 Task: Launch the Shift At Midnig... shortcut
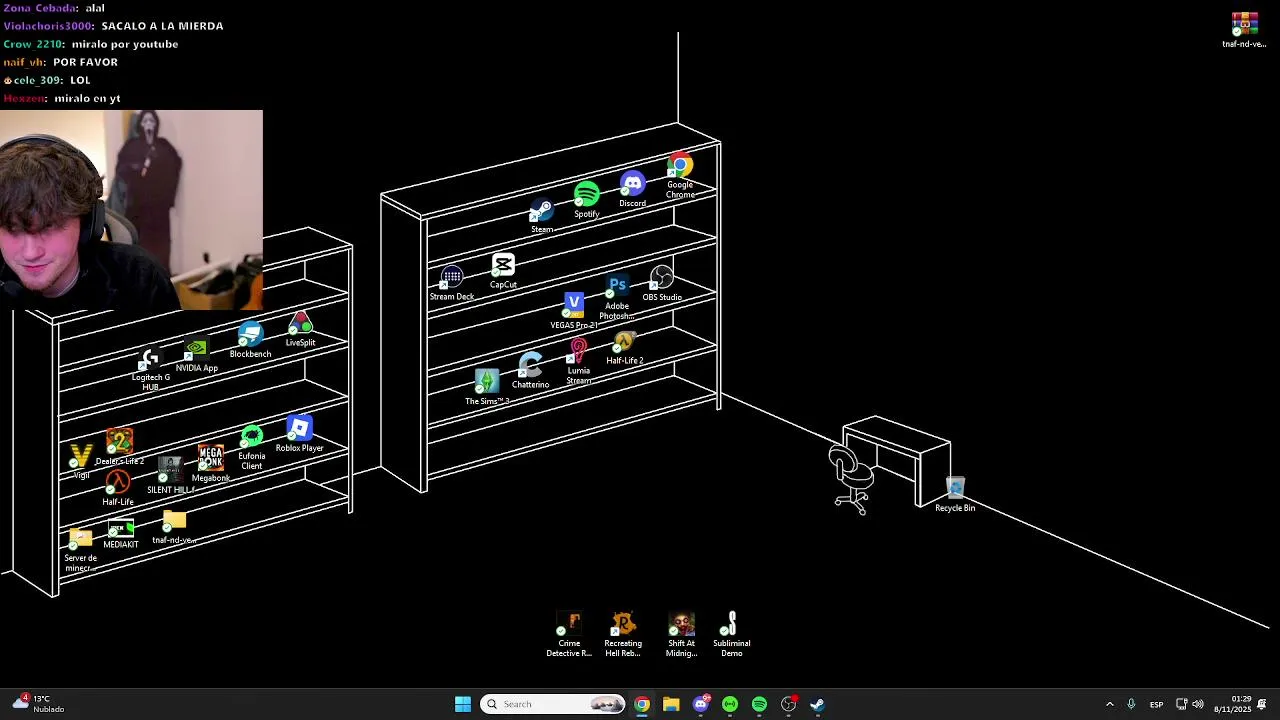(x=682, y=635)
